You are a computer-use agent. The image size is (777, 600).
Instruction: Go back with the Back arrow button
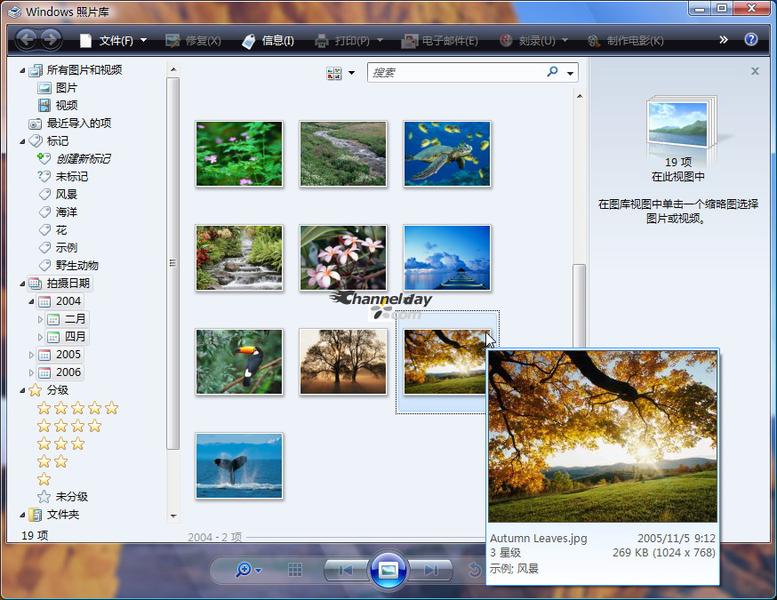pos(27,39)
